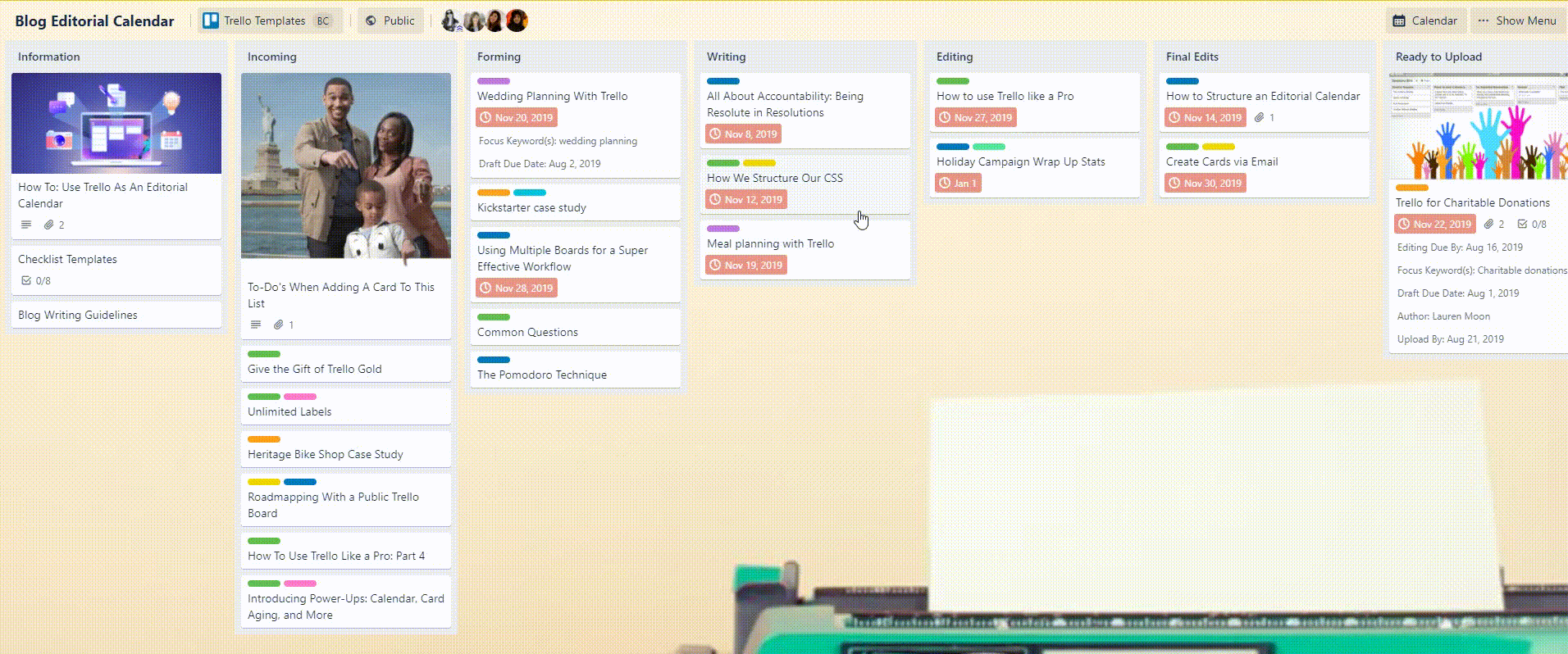The height and width of the screenshot is (654, 1568).
Task: Click the Nov 22, 2019 due date badge
Action: click(x=1435, y=224)
